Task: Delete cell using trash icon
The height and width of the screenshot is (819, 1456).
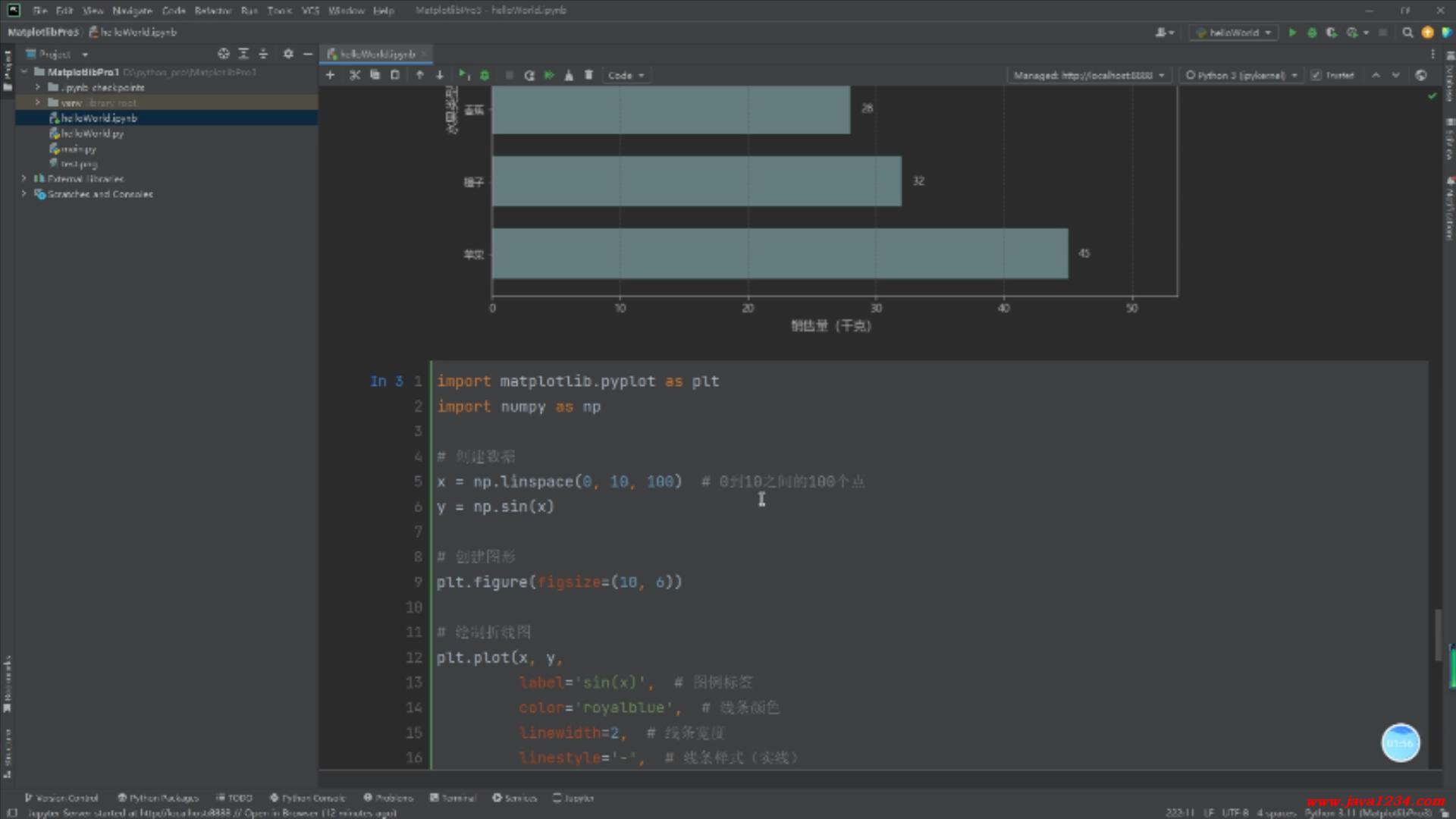Action: (x=588, y=75)
